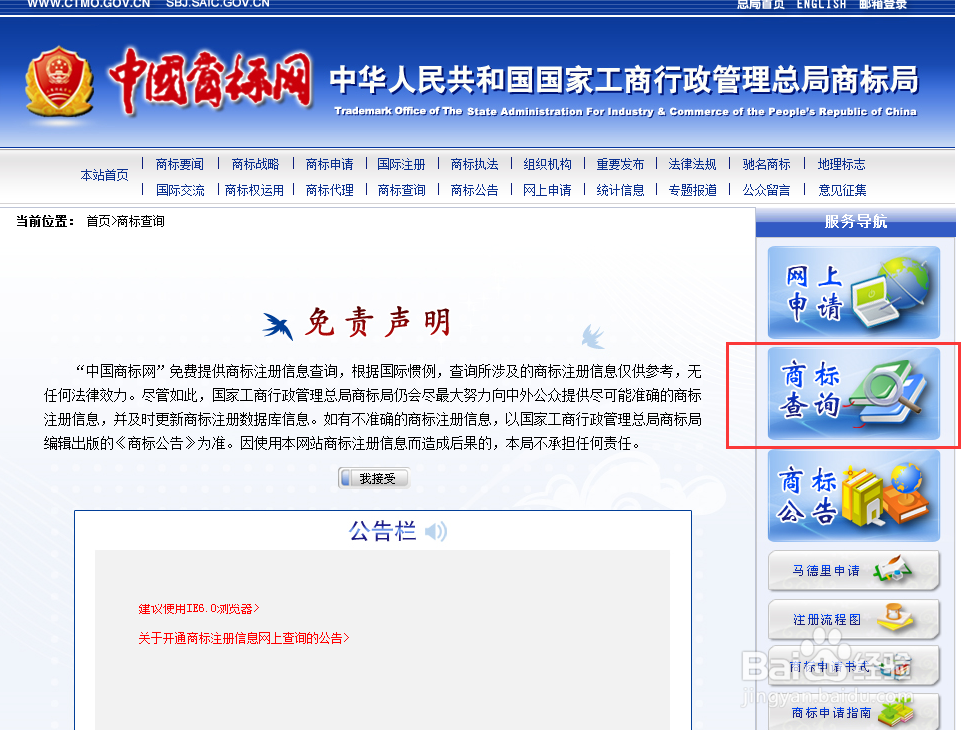This screenshot has width=966, height=730.
Task: Open the 商标查询 menu item in navigation bar
Action: [x=402, y=190]
